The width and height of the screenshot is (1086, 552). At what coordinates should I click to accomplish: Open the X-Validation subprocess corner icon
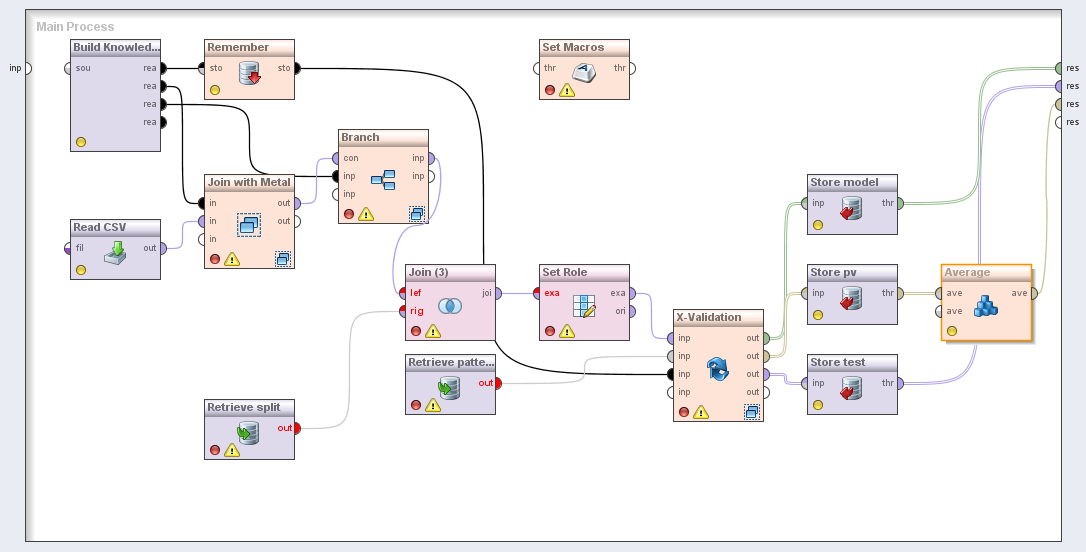point(751,411)
